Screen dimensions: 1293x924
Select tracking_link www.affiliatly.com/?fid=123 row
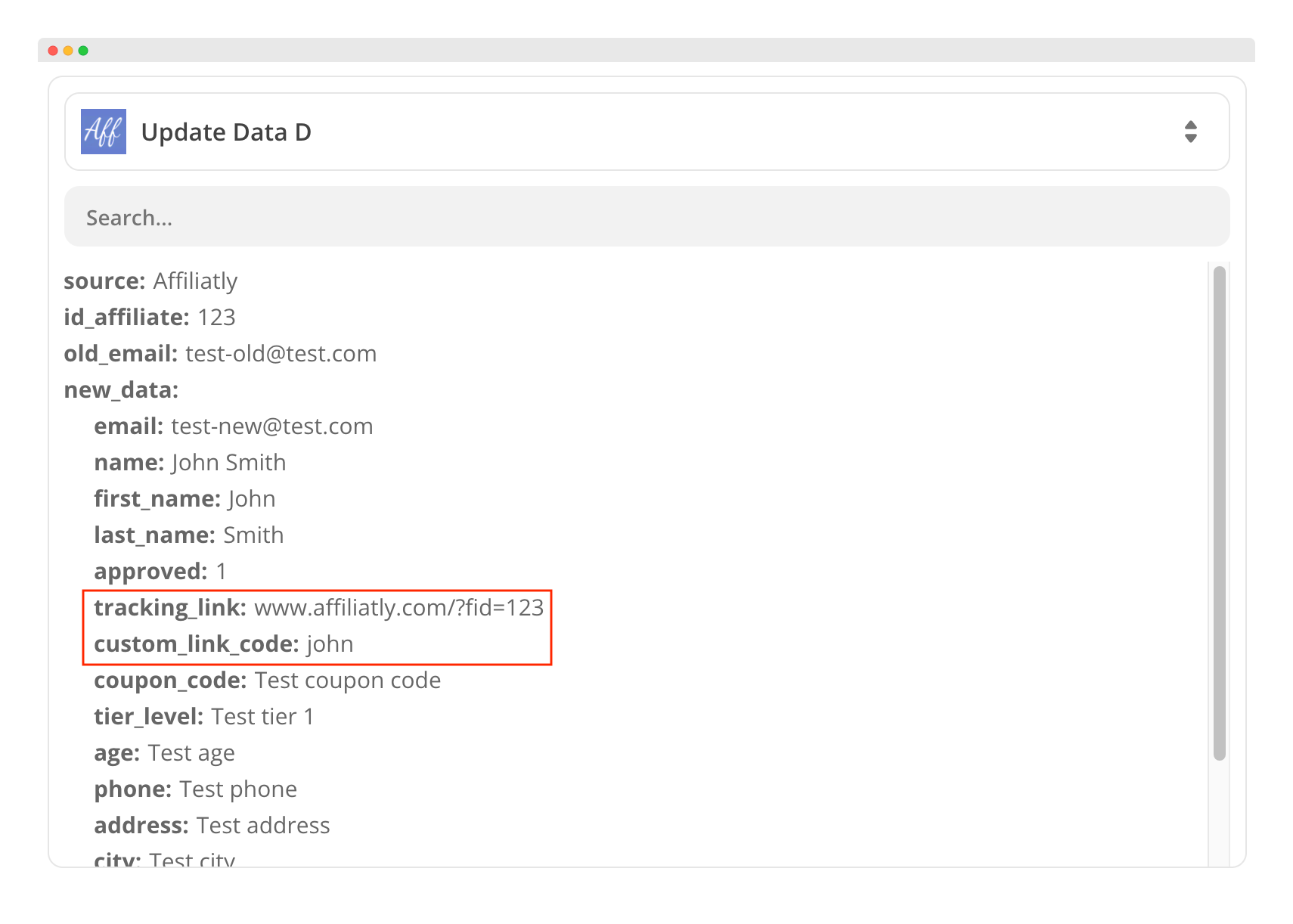coord(319,608)
